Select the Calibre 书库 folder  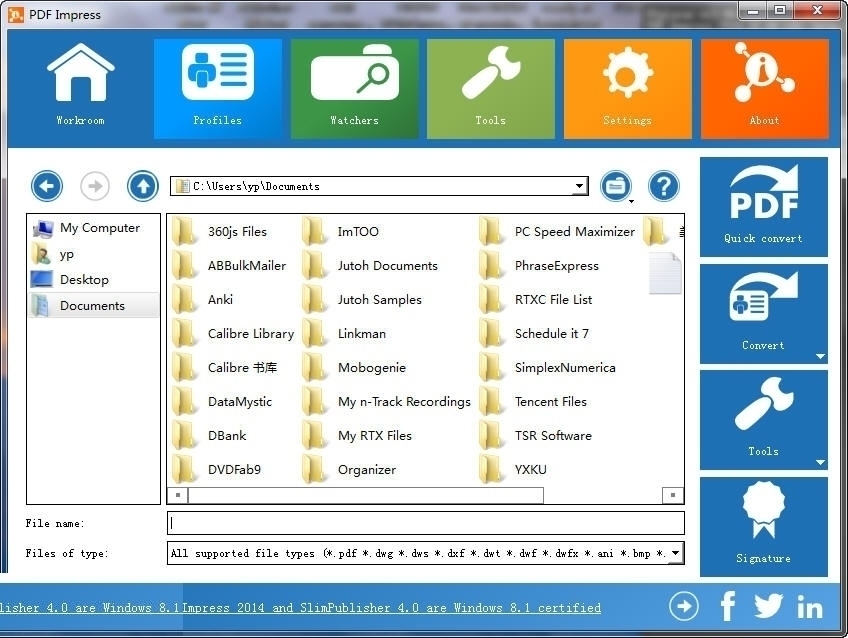coord(224,368)
